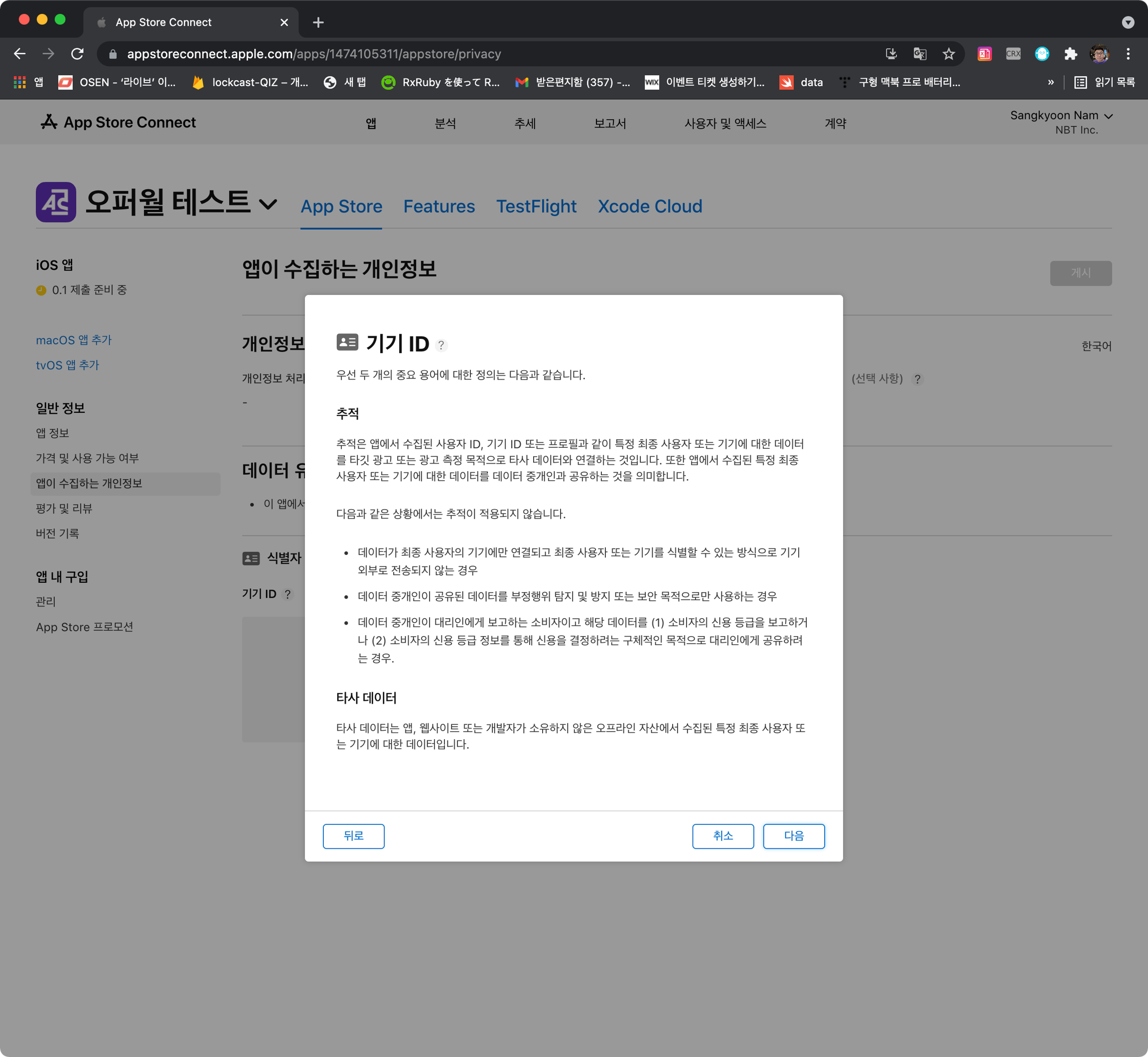Expand the 오퍼월 테스트 app switcher chevron
The image size is (1148, 1057).
(268, 204)
